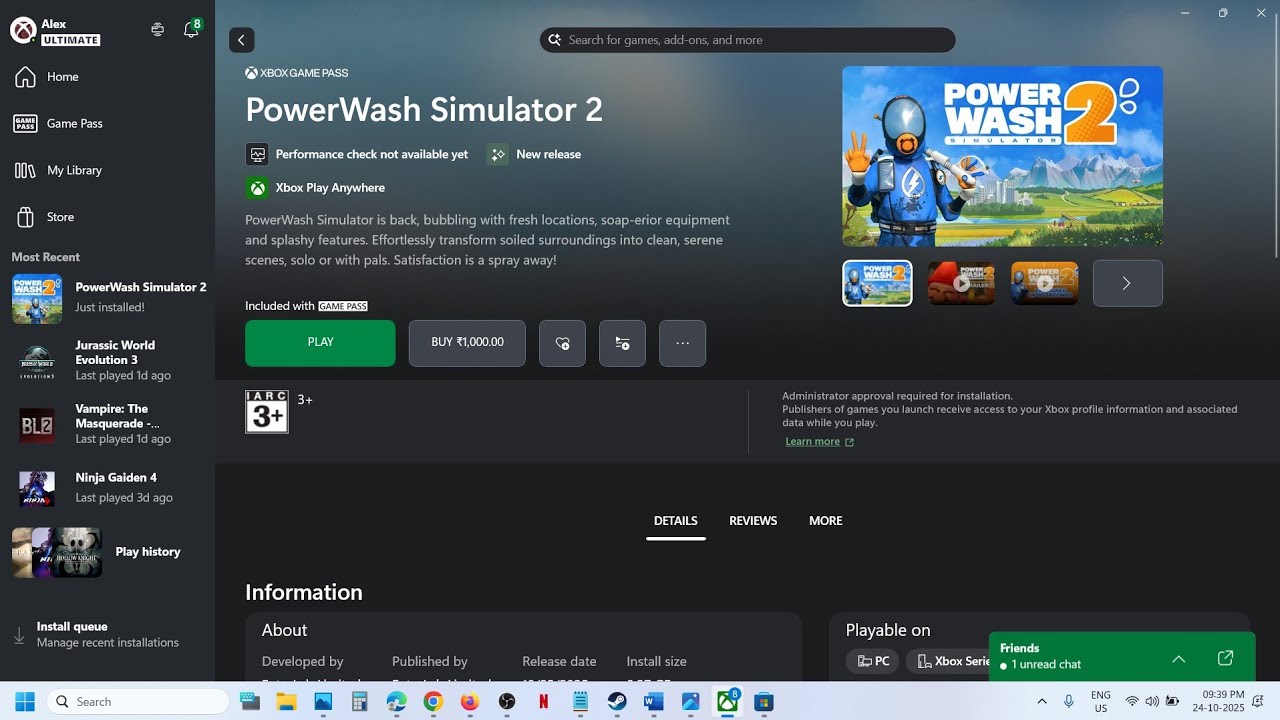Open the Learn more link
This screenshot has width=1280, height=720.
coord(819,442)
